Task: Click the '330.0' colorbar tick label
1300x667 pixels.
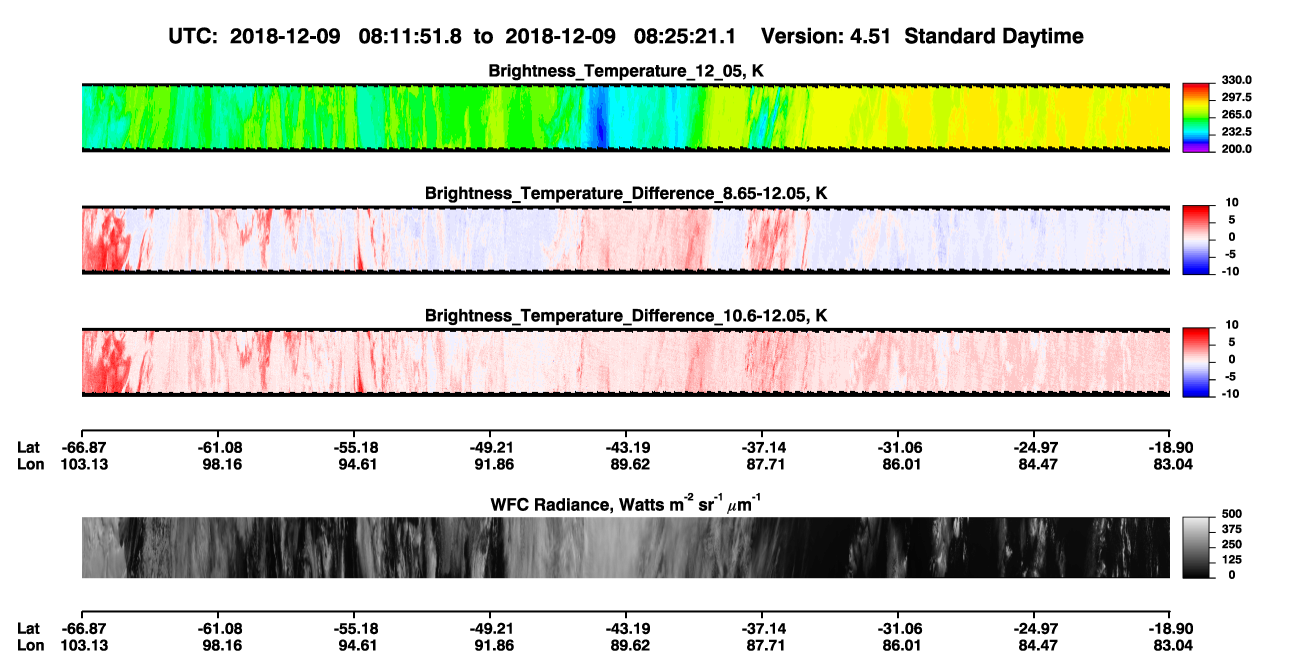Action: click(1235, 81)
